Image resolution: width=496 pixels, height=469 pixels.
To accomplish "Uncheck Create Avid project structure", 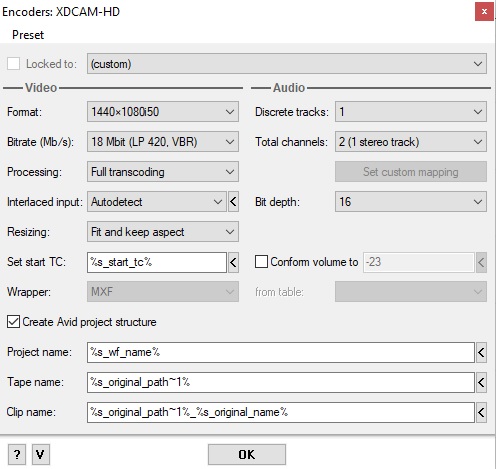I will tap(13, 322).
